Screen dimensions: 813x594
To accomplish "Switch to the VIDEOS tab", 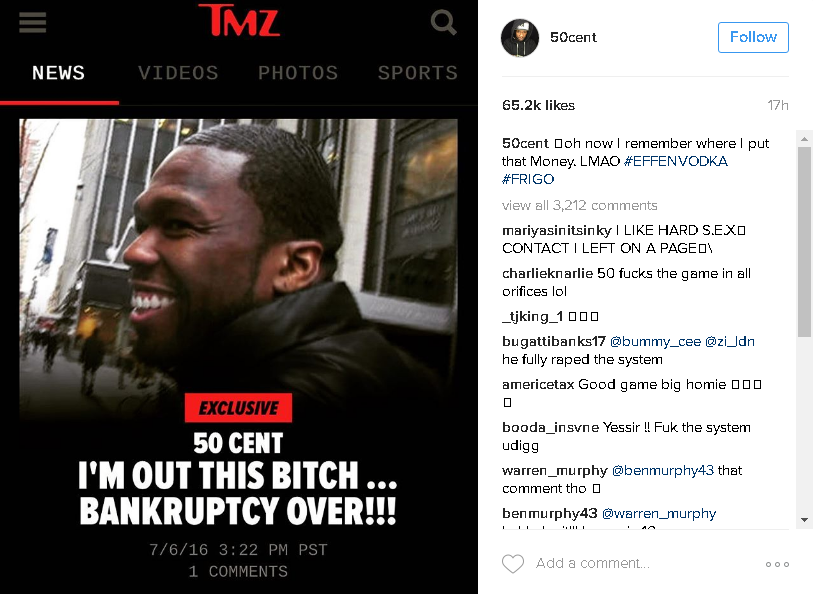I will point(178,73).
